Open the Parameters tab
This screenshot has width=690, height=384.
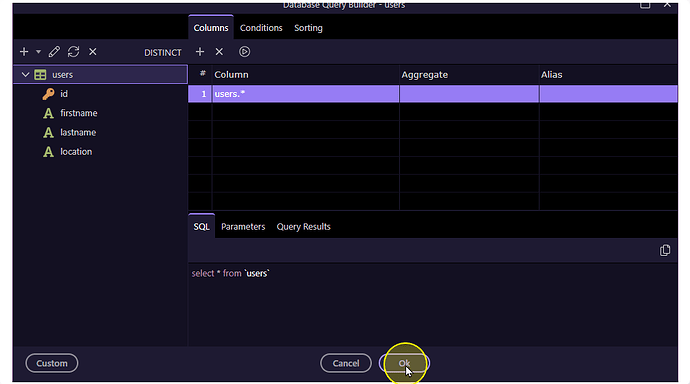pyautogui.click(x=243, y=227)
